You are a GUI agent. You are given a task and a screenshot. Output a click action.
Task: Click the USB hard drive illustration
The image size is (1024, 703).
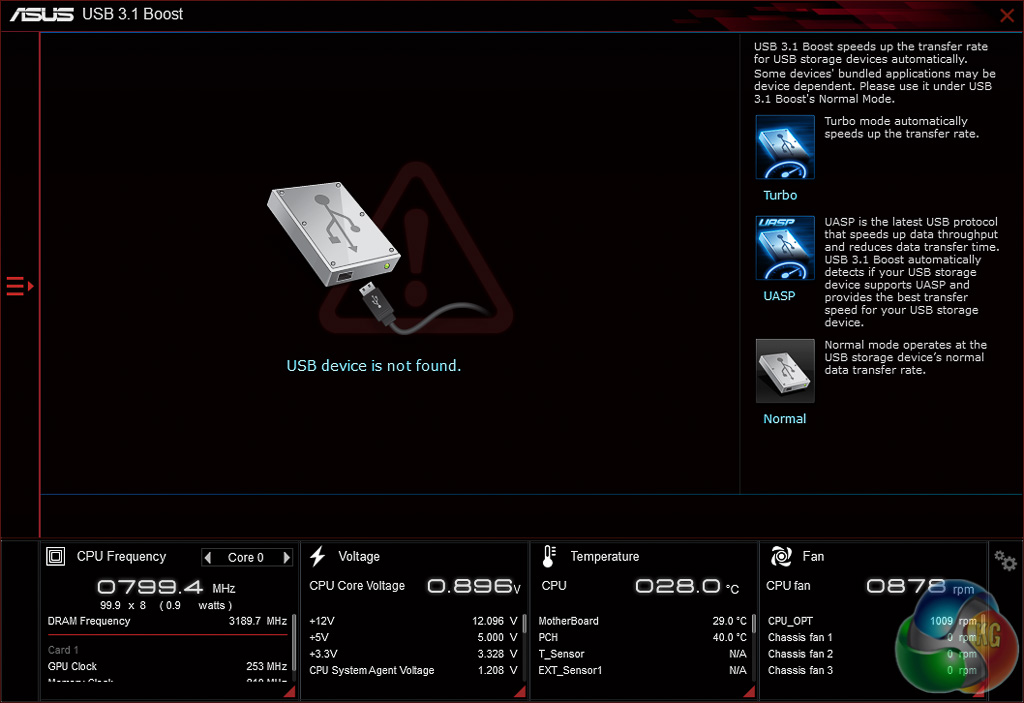[x=333, y=233]
